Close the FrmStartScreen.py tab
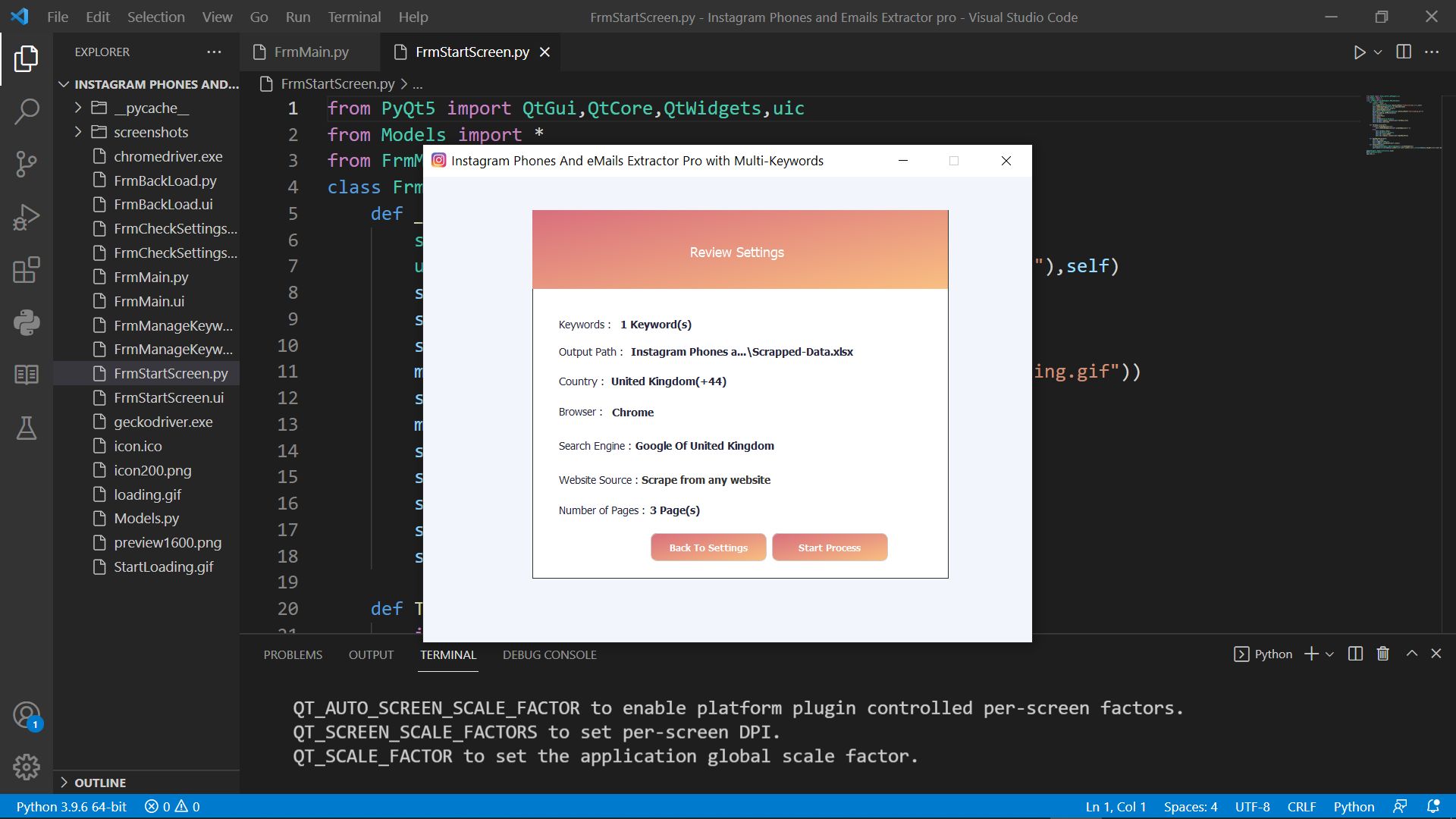Viewport: 1456px width, 819px height. [x=544, y=52]
